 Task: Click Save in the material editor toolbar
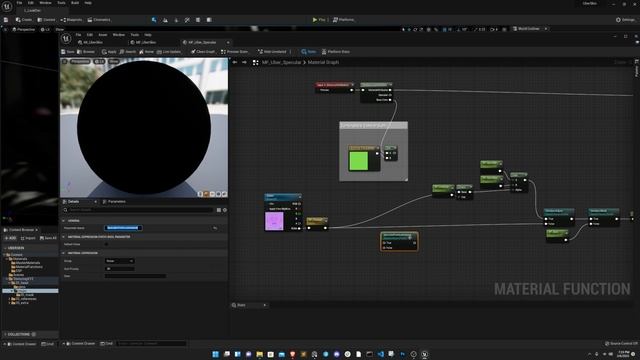[x=68, y=52]
